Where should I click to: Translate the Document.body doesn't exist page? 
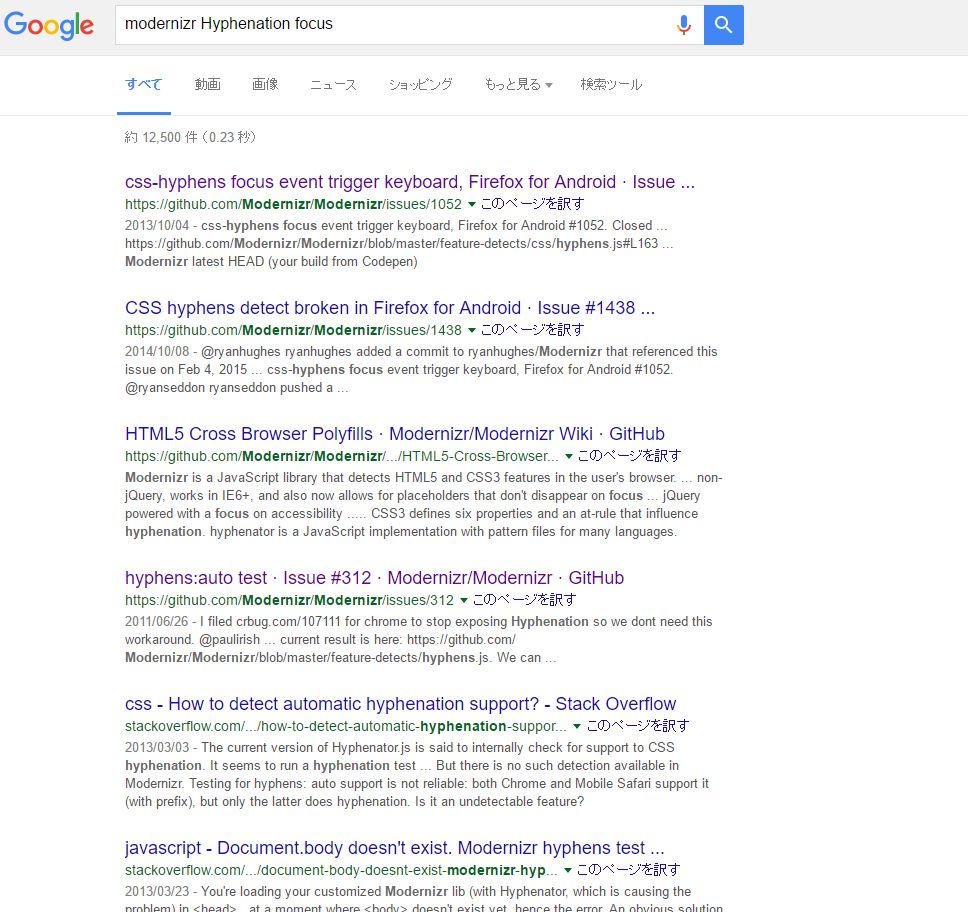pyautogui.click(x=628, y=870)
